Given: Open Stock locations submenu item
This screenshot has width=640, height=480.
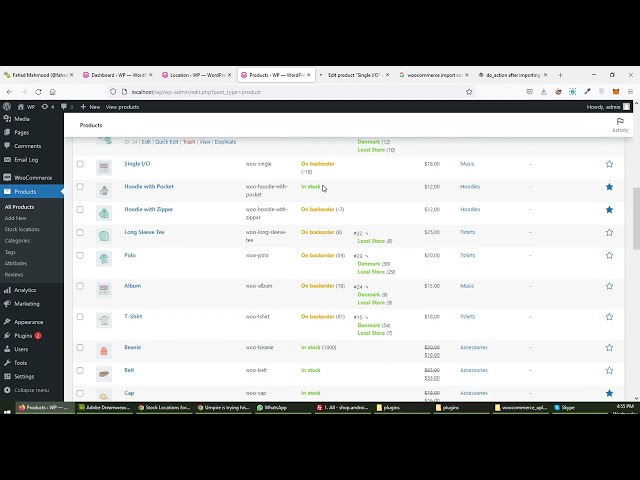Looking at the screenshot, I should [22, 229].
